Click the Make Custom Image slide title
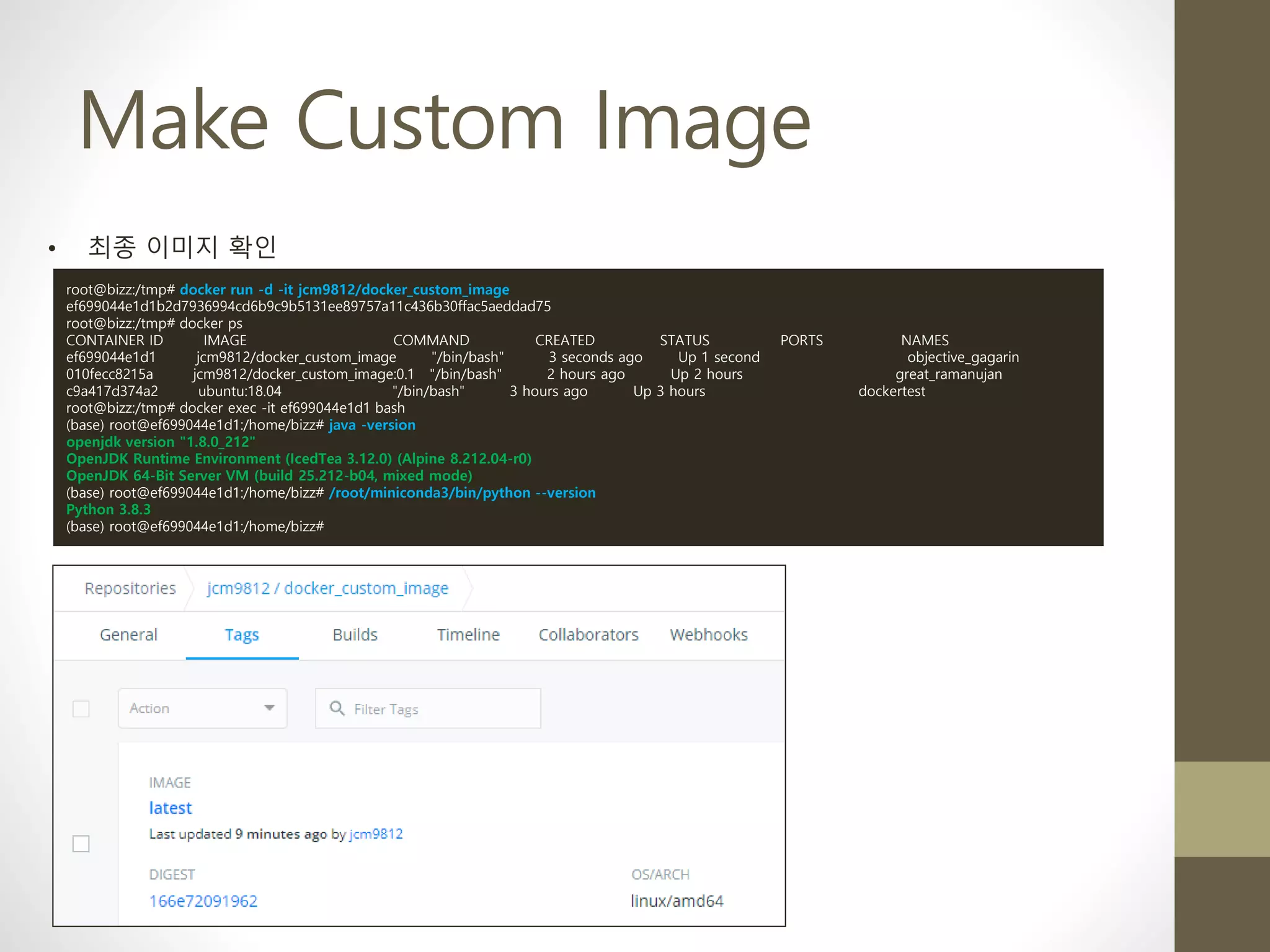This screenshot has width=1270, height=952. (445, 121)
